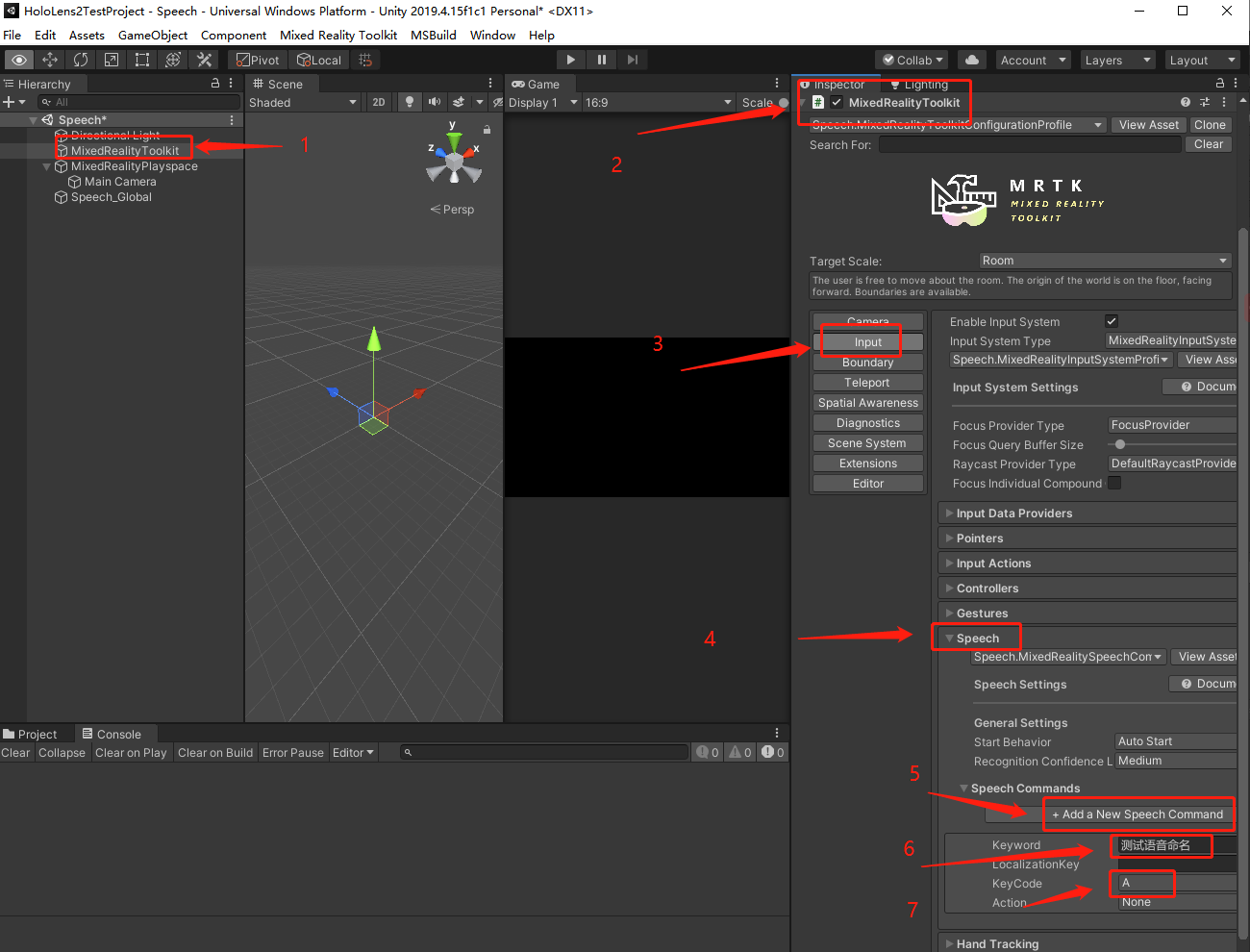Toggle Pivot handle position
Screen dimensions: 1250x952
coord(258,60)
